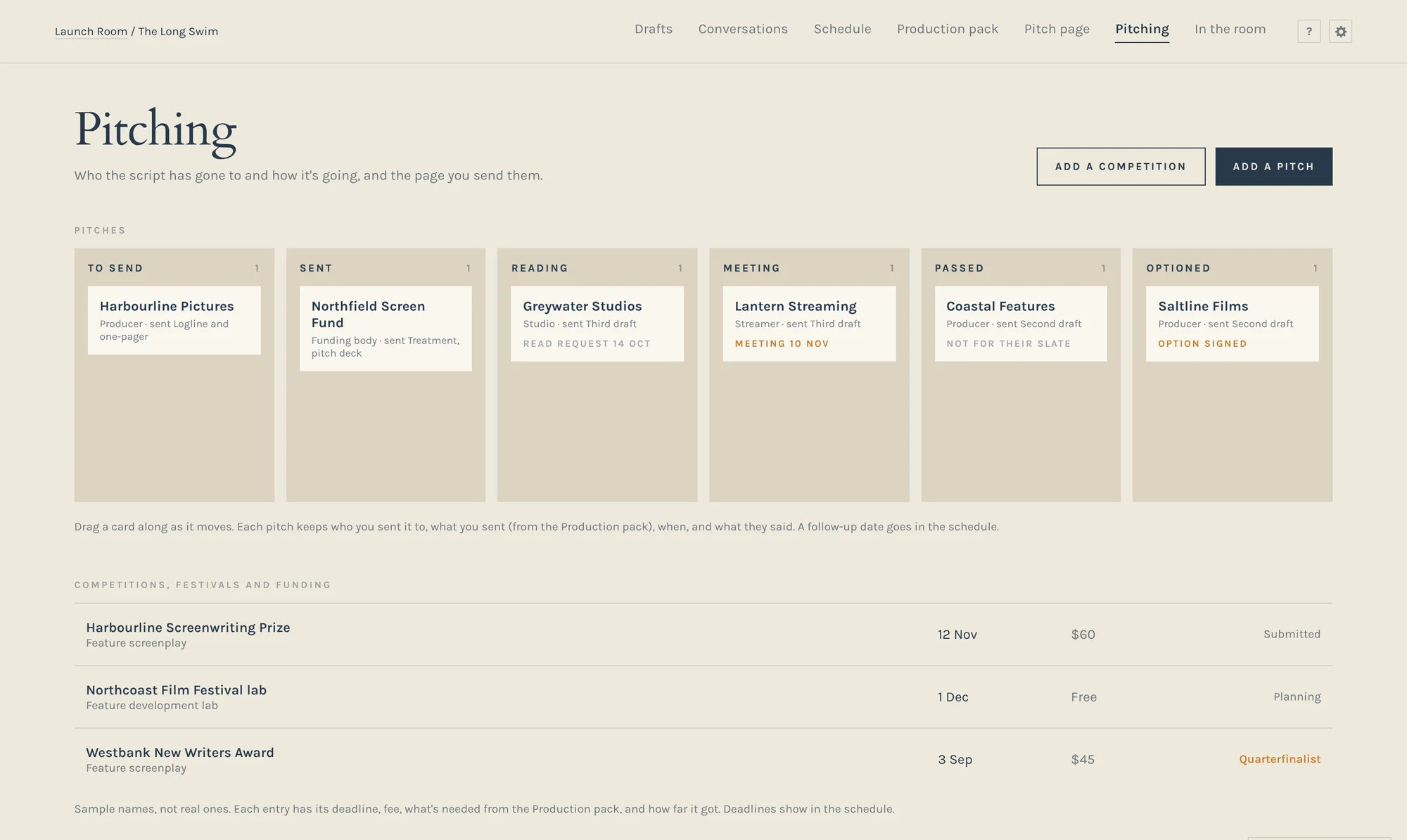
Task: Switch to the Conversations tab
Action: 743,29
